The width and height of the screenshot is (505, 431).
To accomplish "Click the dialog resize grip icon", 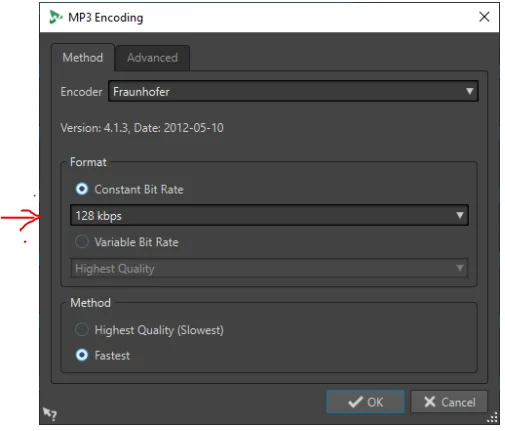I will [493, 417].
